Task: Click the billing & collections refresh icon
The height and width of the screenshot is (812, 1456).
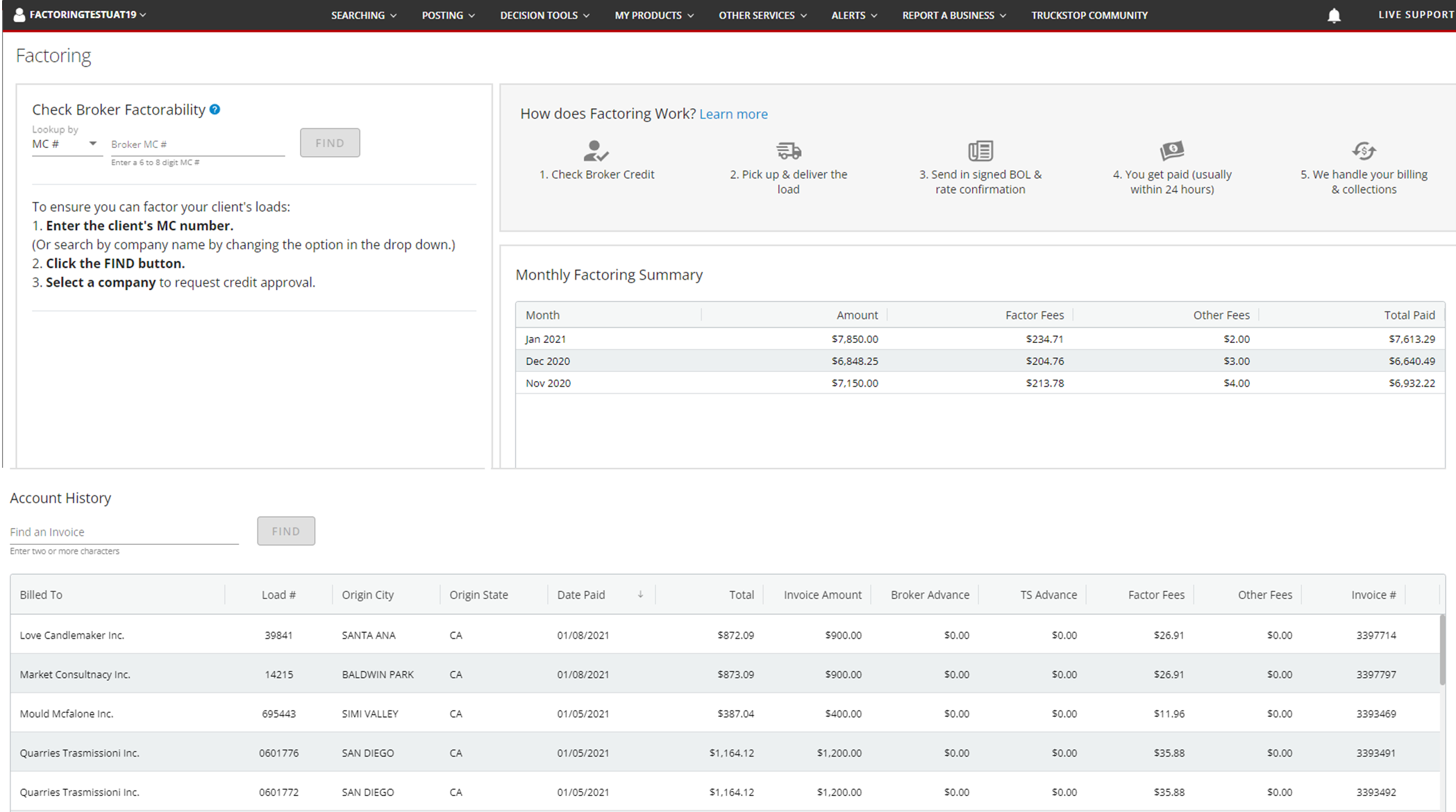Action: (x=1364, y=151)
